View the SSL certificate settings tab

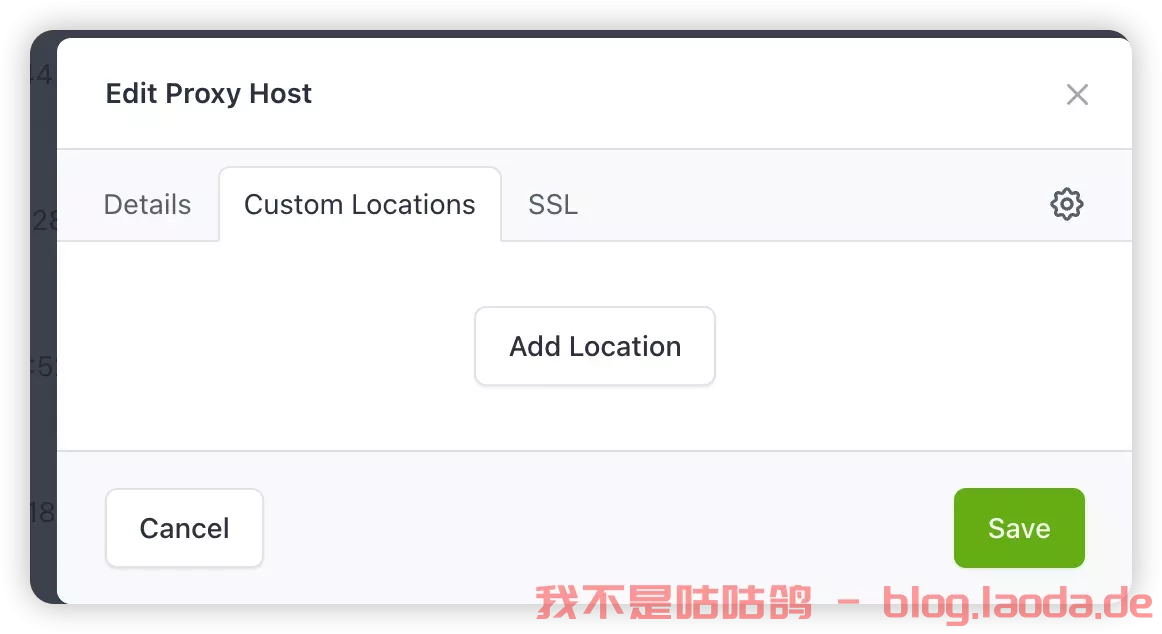pyautogui.click(x=553, y=204)
